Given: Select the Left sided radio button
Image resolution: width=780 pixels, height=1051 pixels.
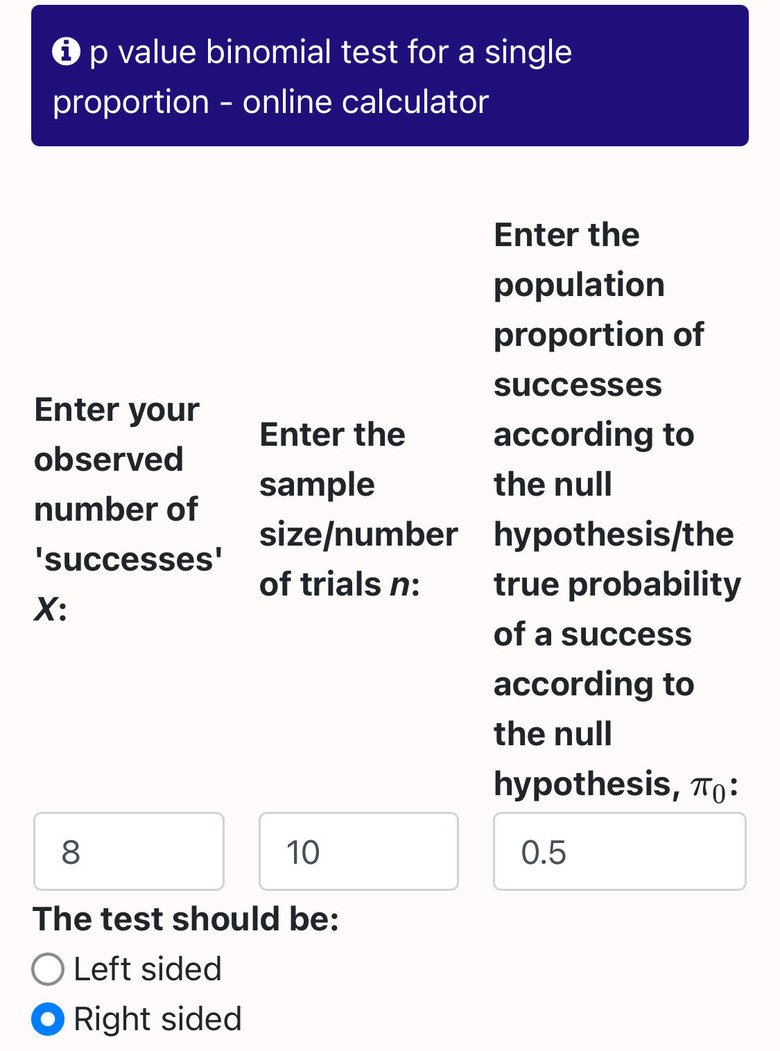Looking at the screenshot, I should pyautogui.click(x=48, y=969).
